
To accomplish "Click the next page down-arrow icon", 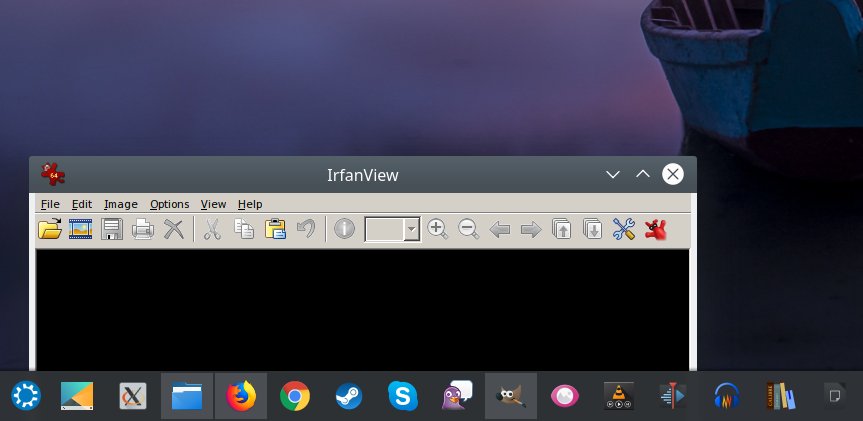I will point(593,229).
